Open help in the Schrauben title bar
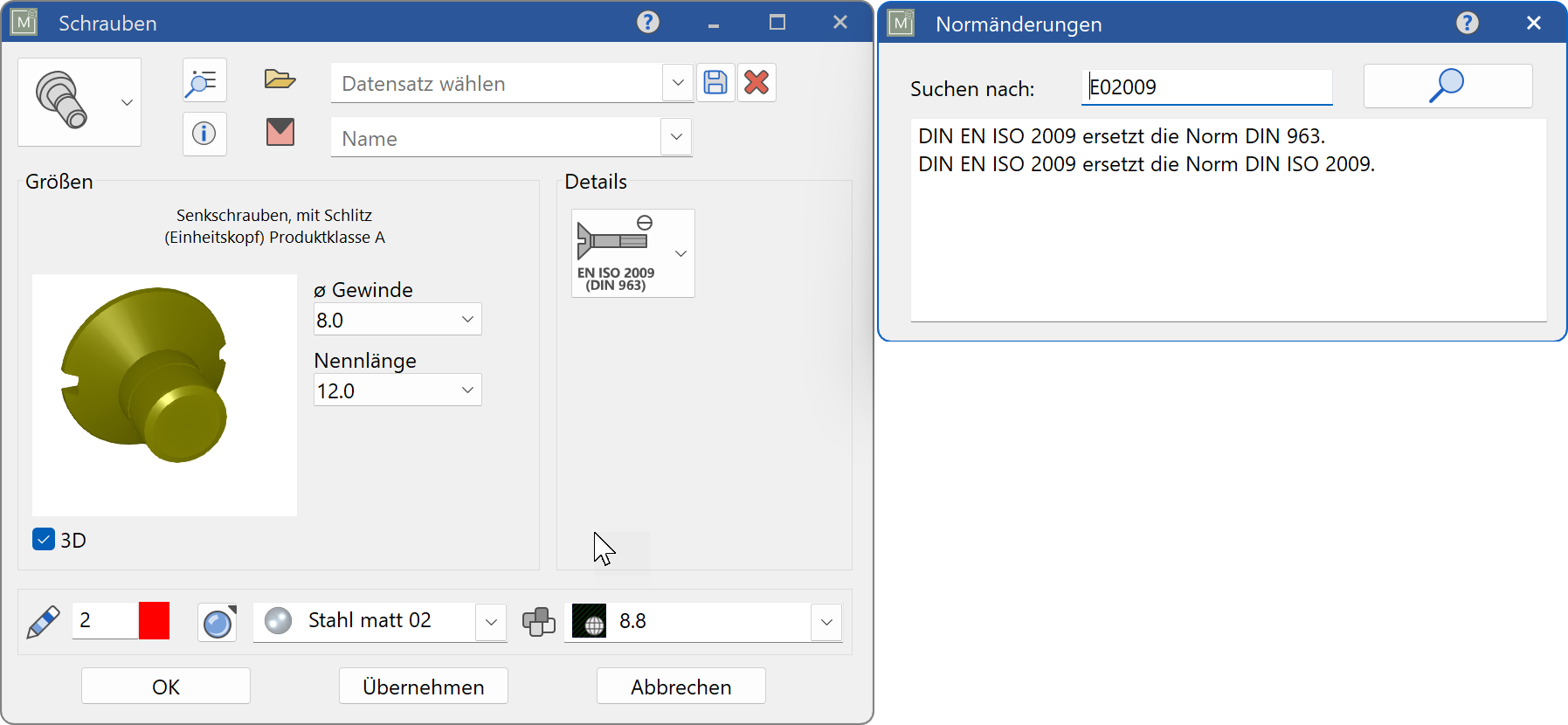Screen dimensions: 1568x725 pyautogui.click(x=648, y=22)
